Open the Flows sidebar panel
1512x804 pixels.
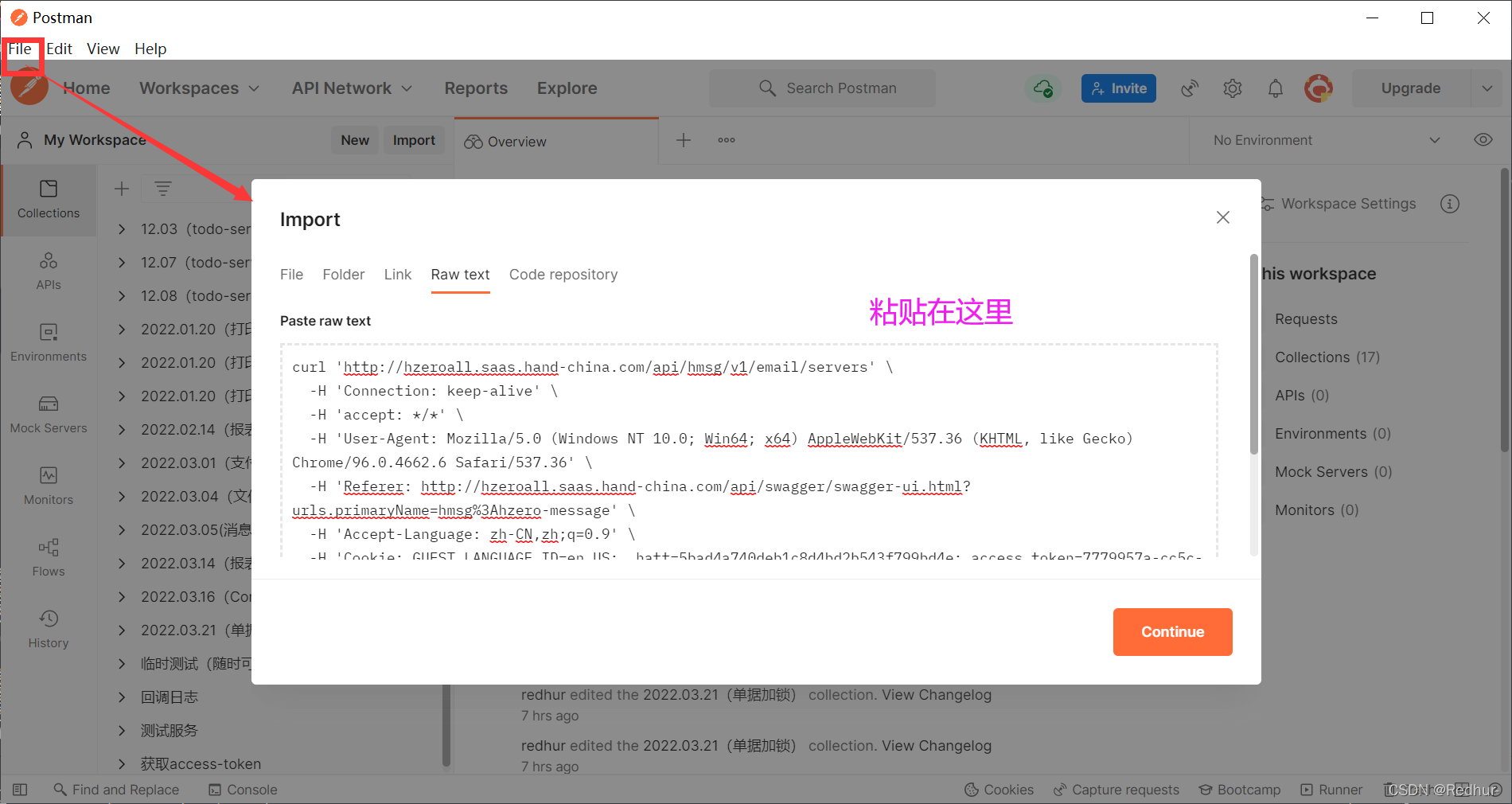pyautogui.click(x=49, y=558)
